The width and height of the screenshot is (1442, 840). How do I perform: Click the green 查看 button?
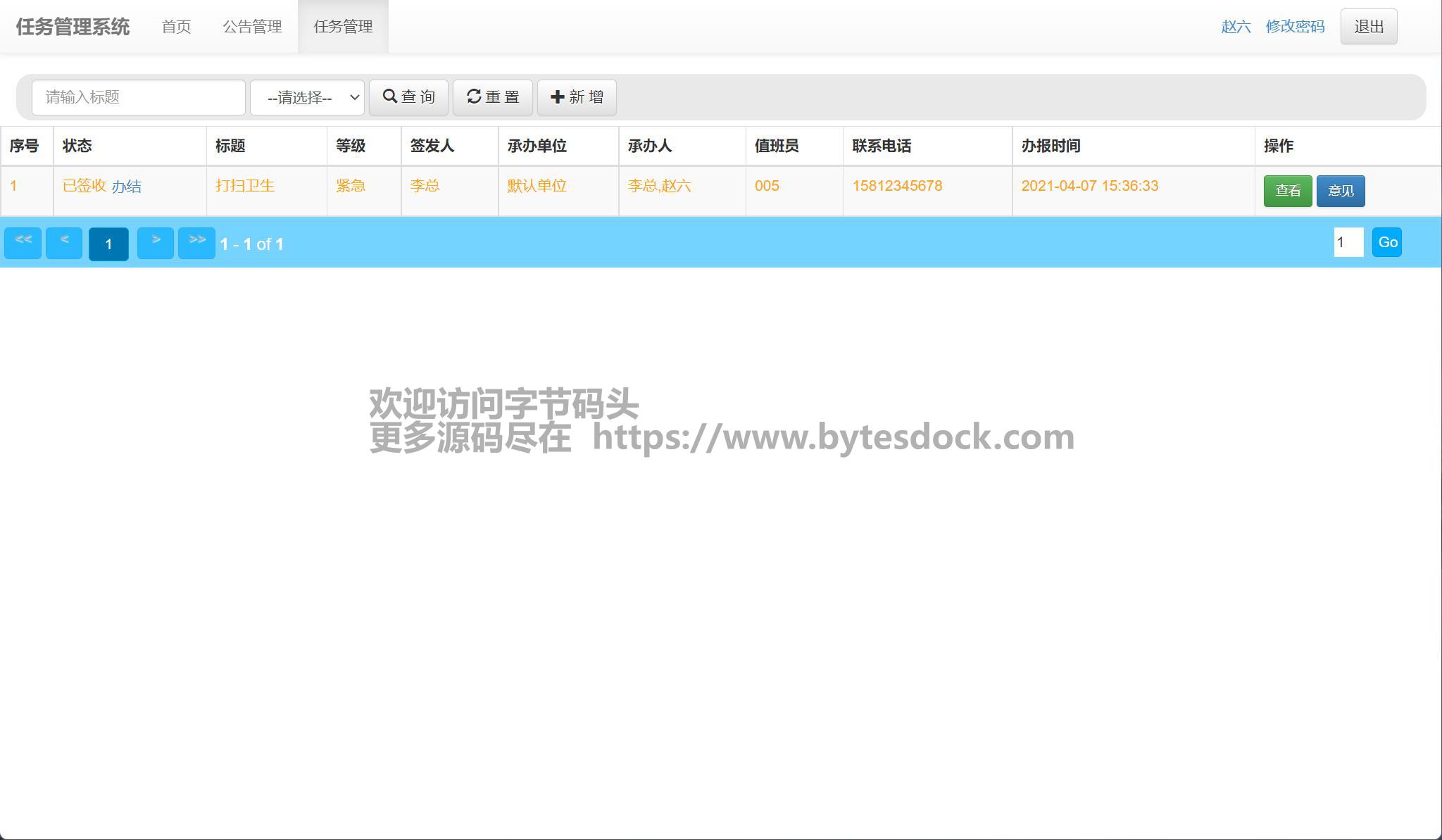click(x=1287, y=191)
